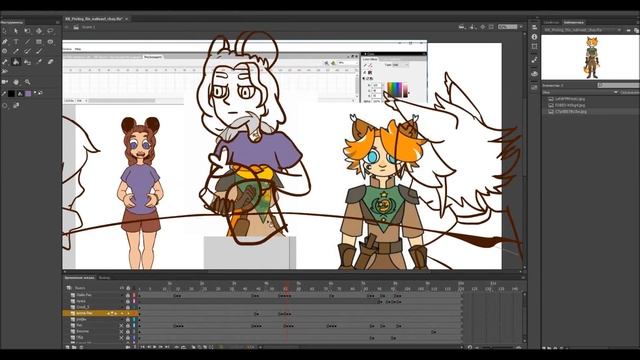Select the Oval tool
The image size is (640, 360).
tap(50, 42)
